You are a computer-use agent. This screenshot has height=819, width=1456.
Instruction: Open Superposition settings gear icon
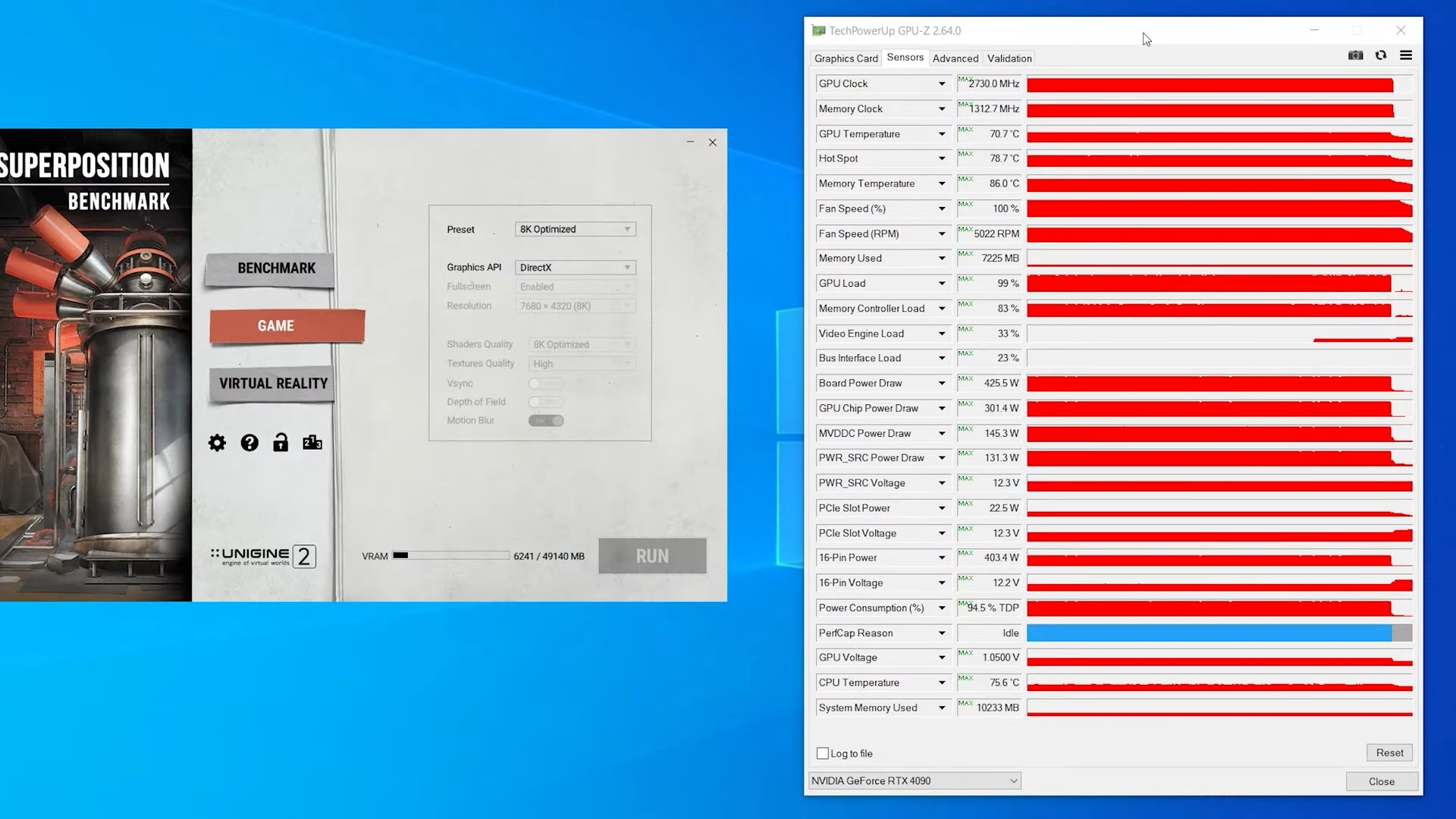click(x=217, y=443)
